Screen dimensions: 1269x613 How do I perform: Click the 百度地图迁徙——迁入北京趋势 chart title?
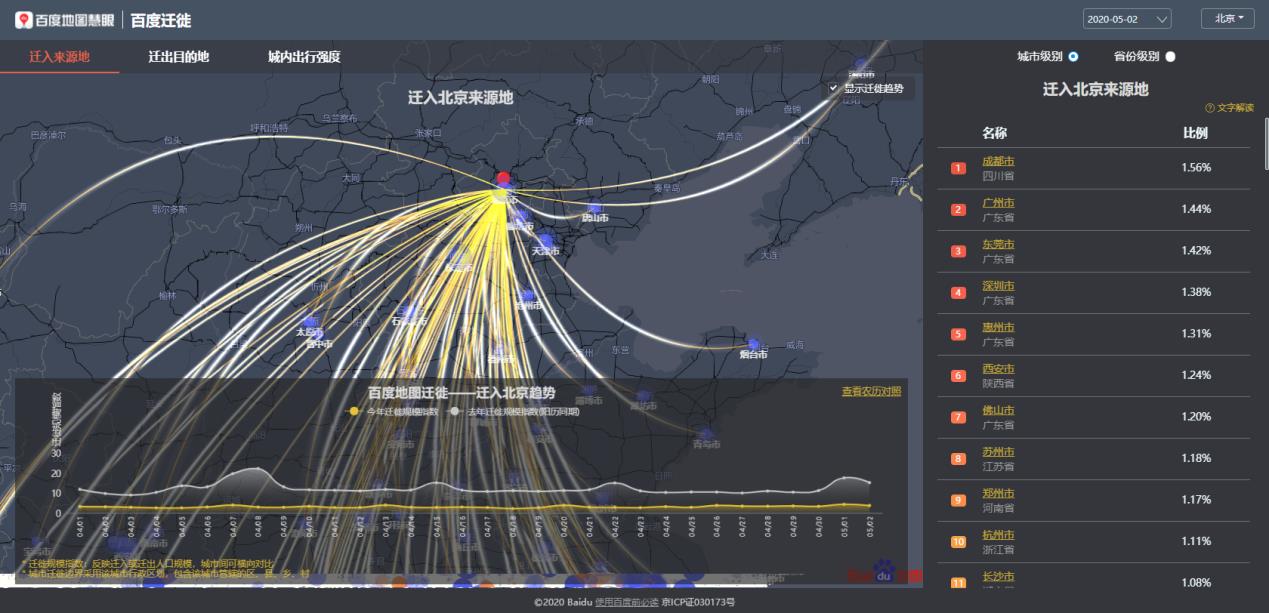pos(462,393)
